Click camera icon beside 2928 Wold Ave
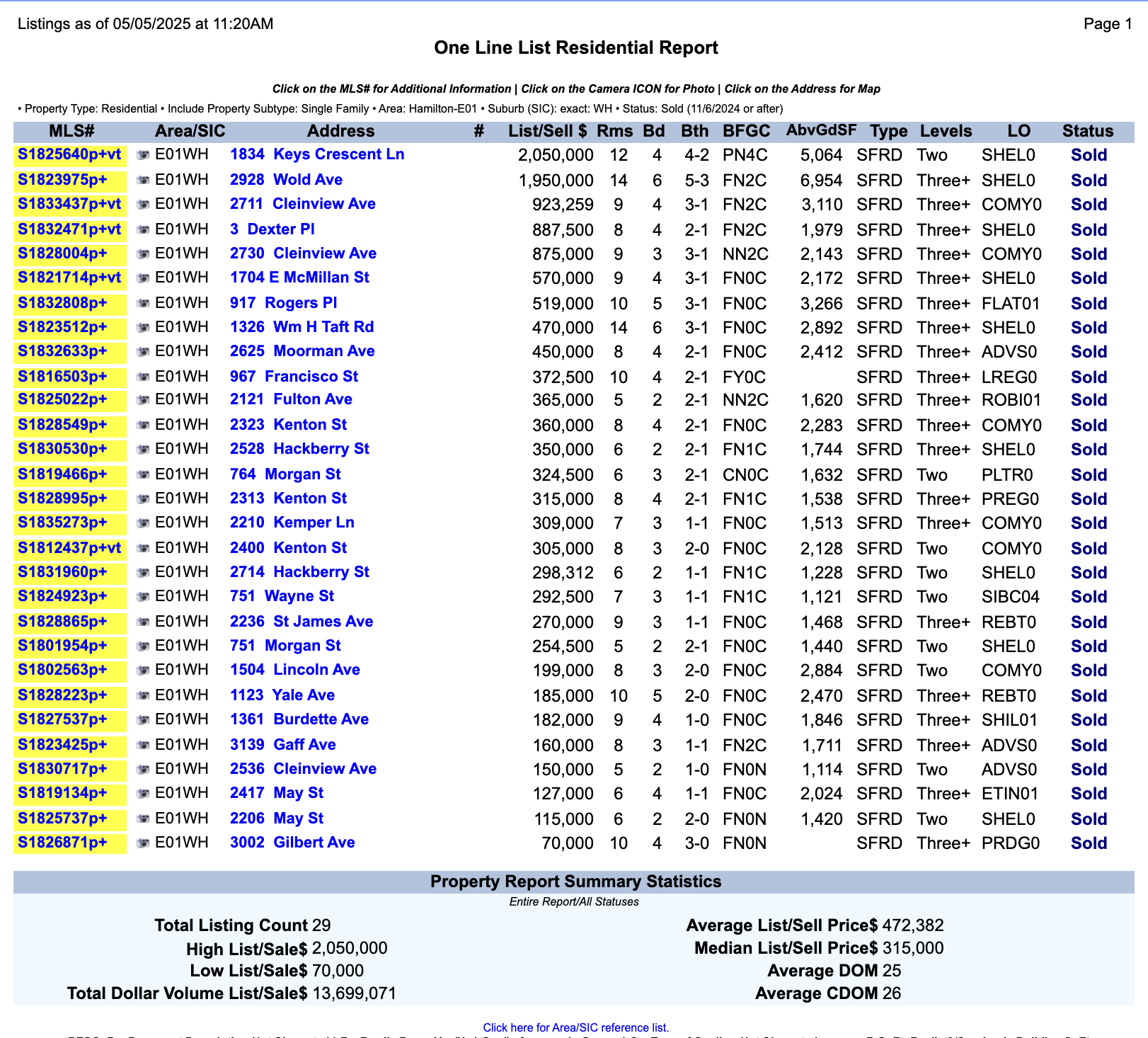1148x1038 pixels. tap(143, 181)
